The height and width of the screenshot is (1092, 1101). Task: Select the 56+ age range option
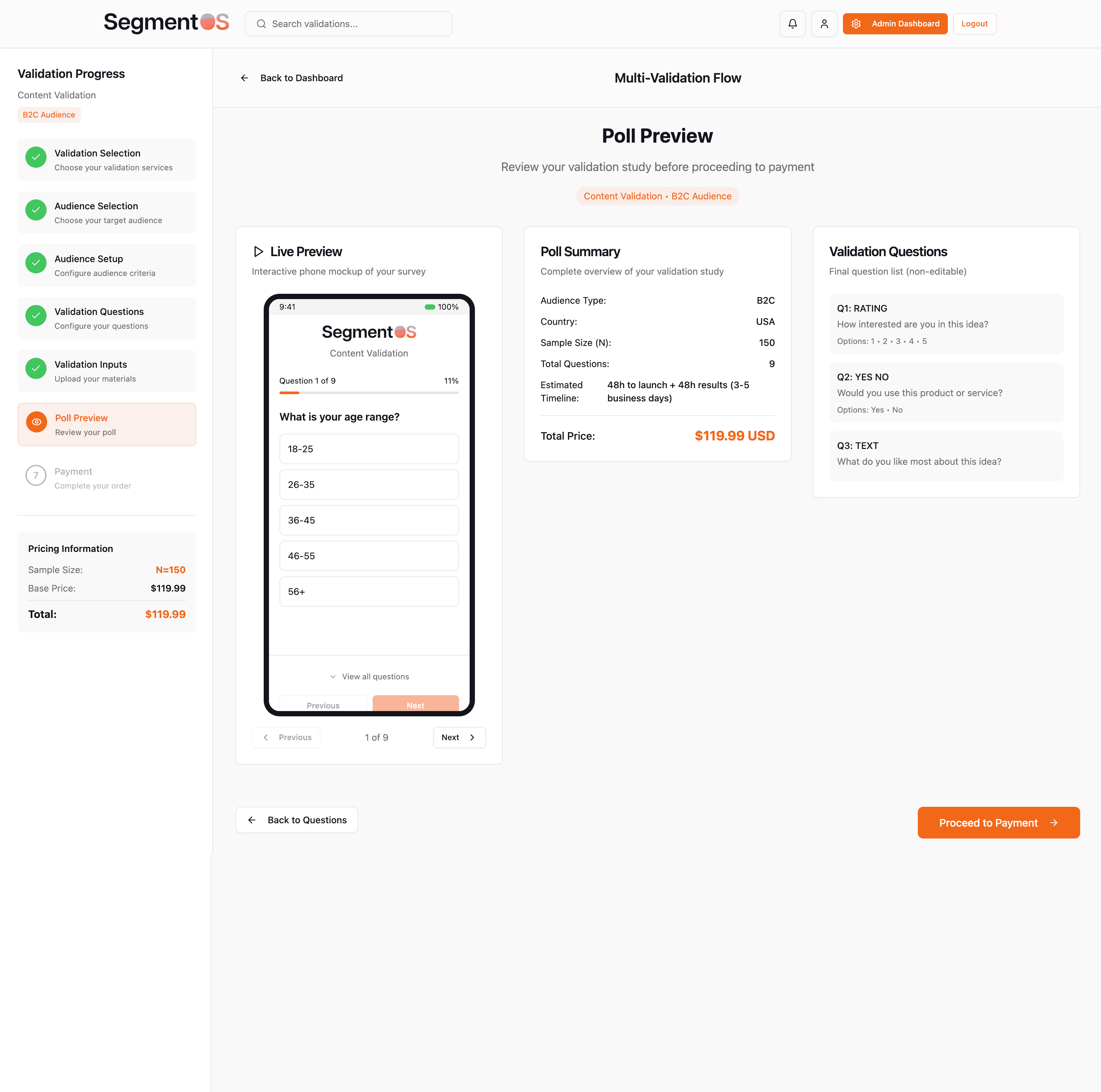point(369,592)
